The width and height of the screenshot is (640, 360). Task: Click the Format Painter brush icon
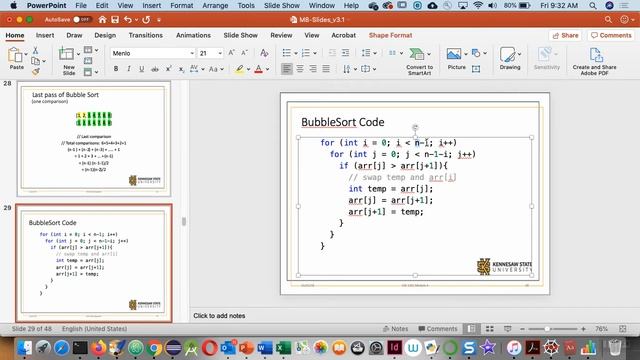(36, 72)
